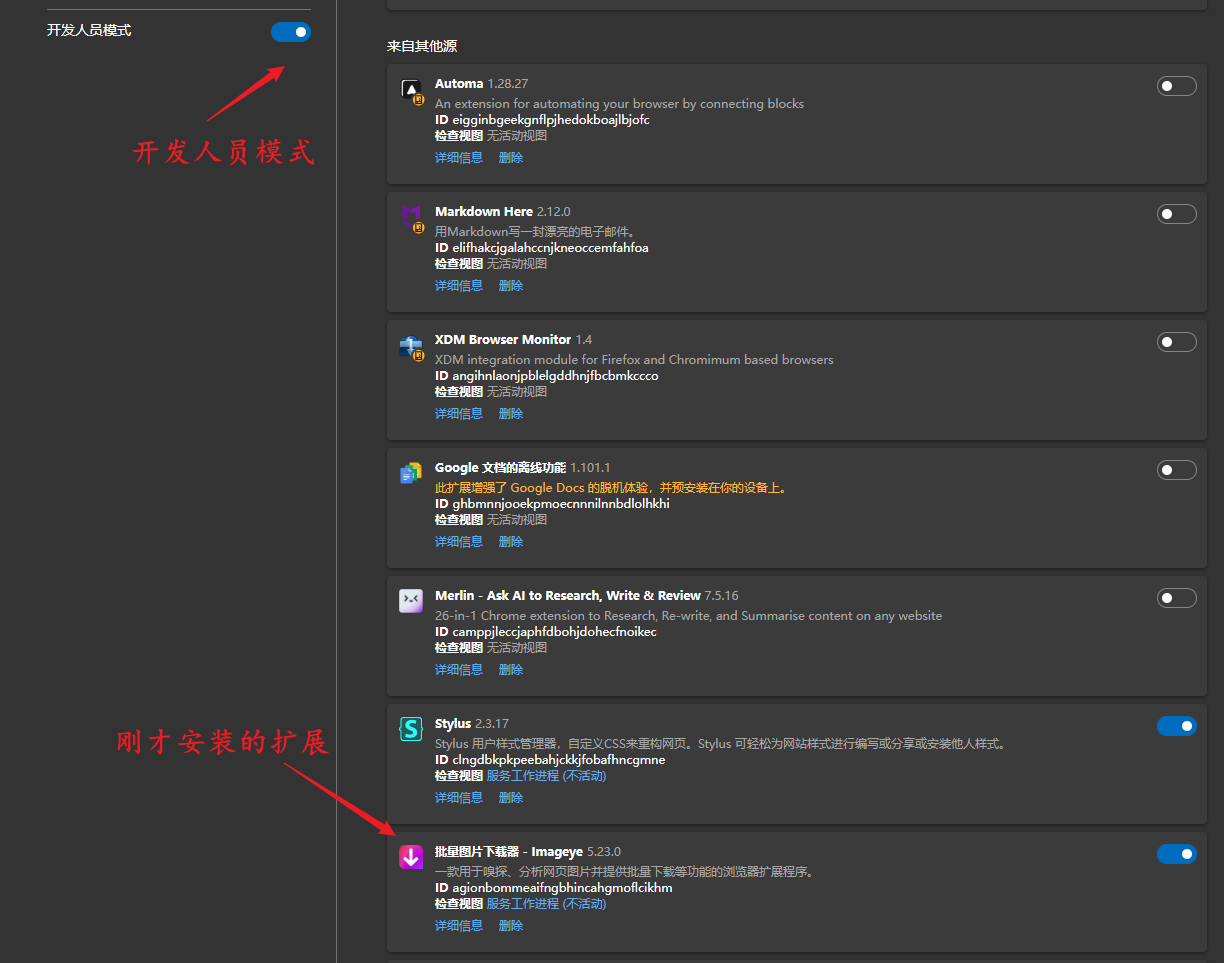Inspect Stylus 服务工作进程 (不活动) view

(x=547, y=776)
